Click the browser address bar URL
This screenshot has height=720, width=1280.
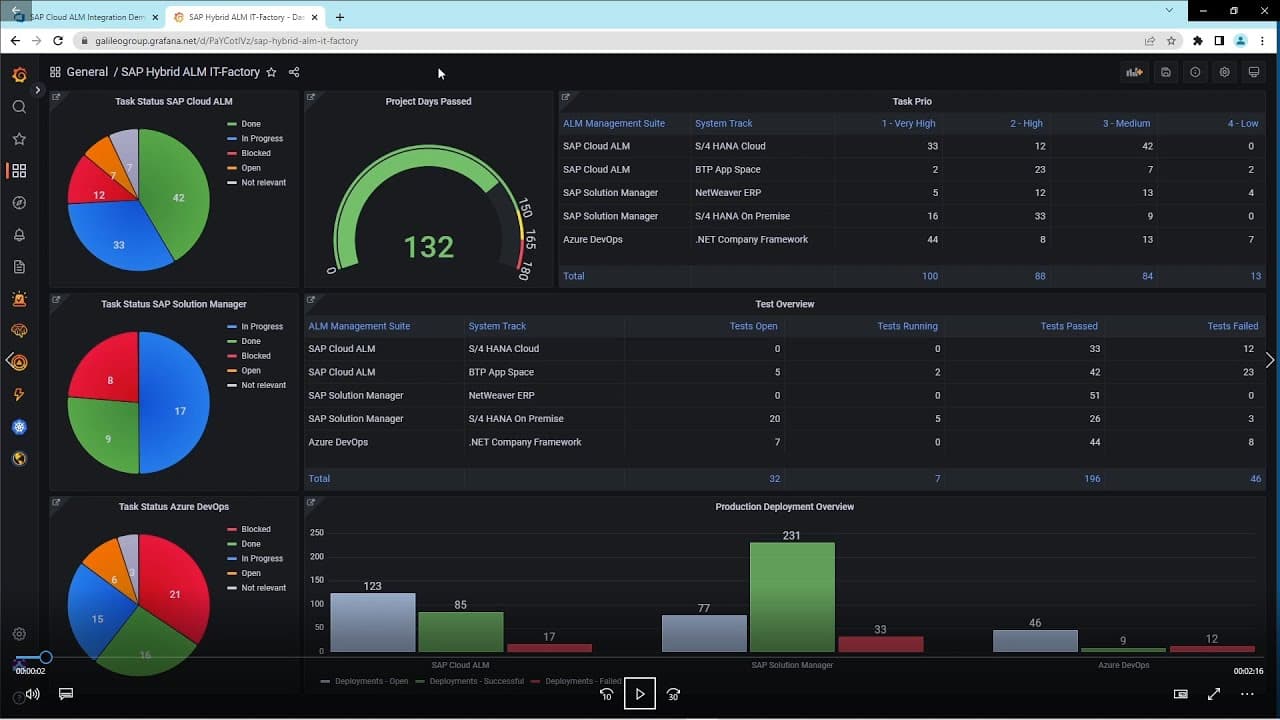pos(227,41)
